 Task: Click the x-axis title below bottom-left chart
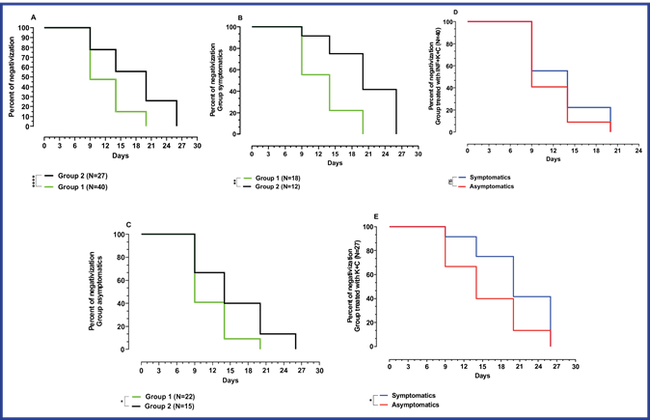point(229,380)
